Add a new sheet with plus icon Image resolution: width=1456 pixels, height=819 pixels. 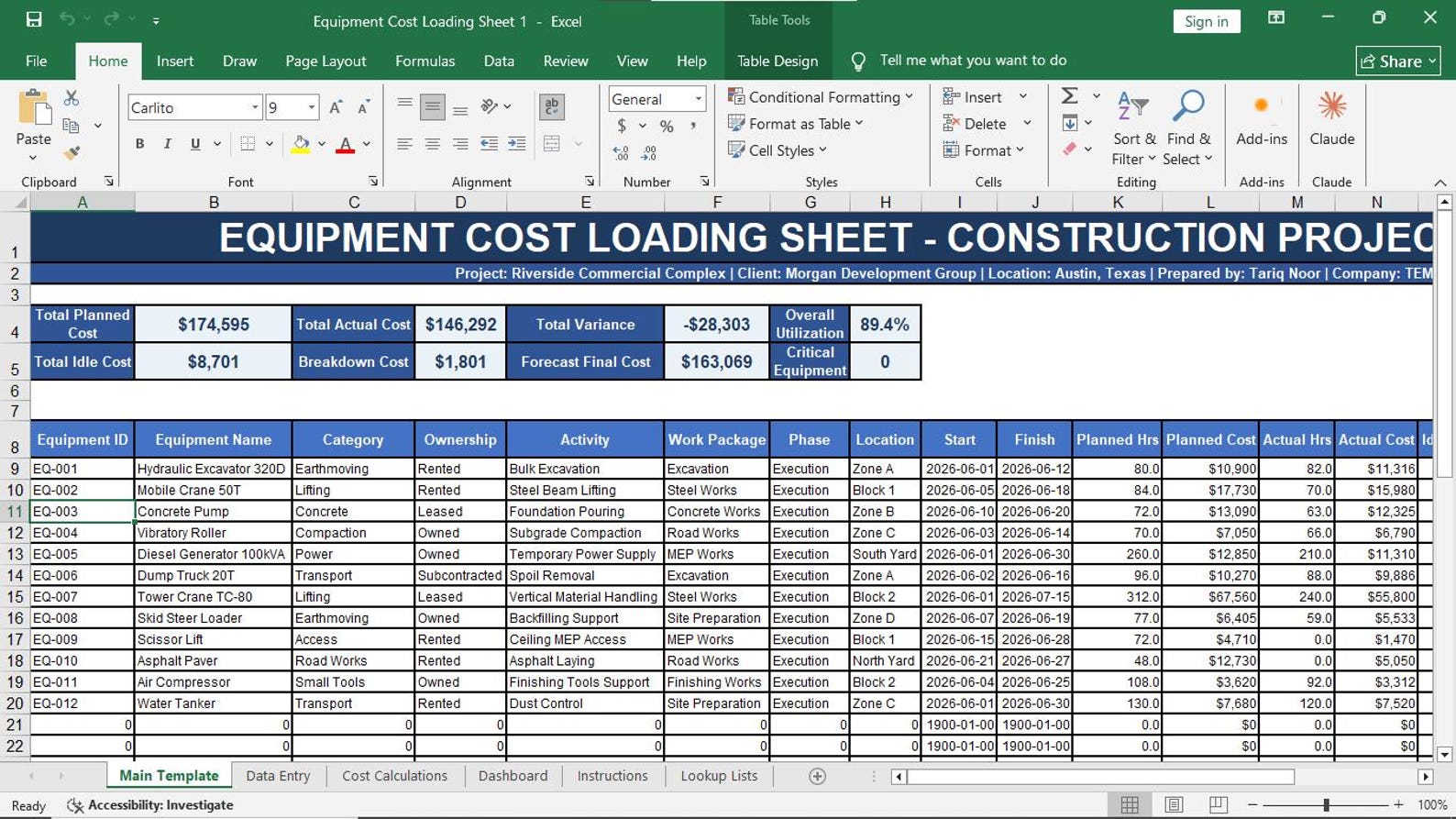pos(817,776)
